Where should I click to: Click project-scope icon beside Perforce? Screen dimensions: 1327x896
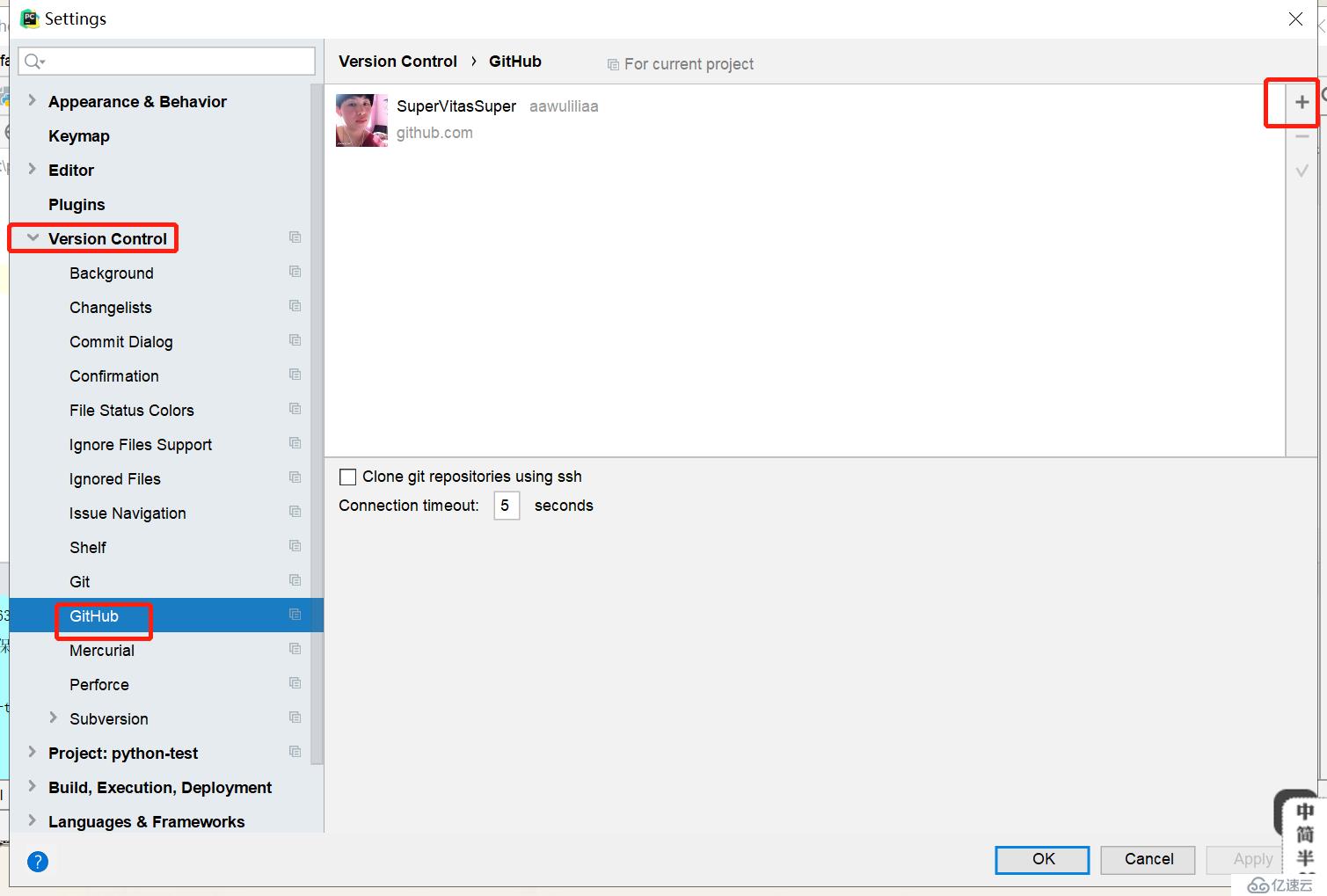[x=295, y=683]
